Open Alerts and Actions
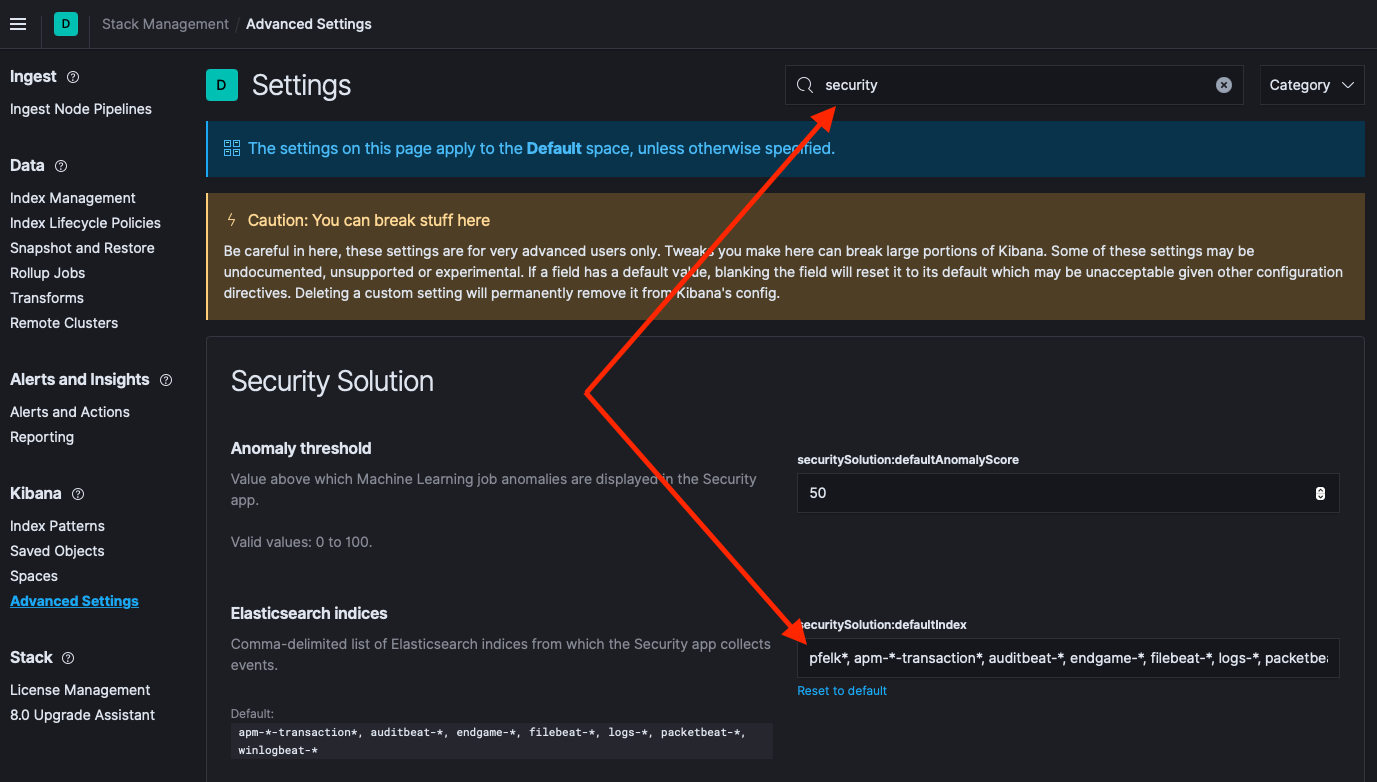The width and height of the screenshot is (1377, 782). (x=70, y=412)
